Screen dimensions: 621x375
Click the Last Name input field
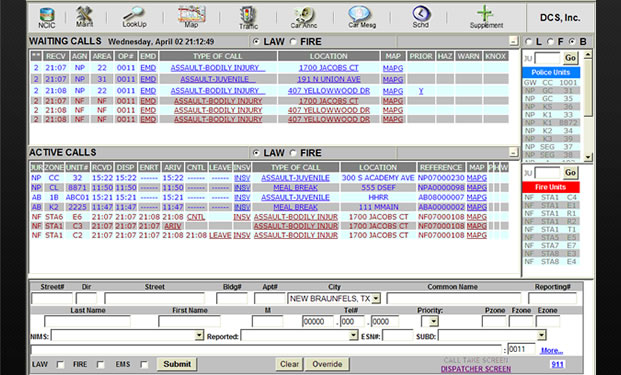coord(87,321)
